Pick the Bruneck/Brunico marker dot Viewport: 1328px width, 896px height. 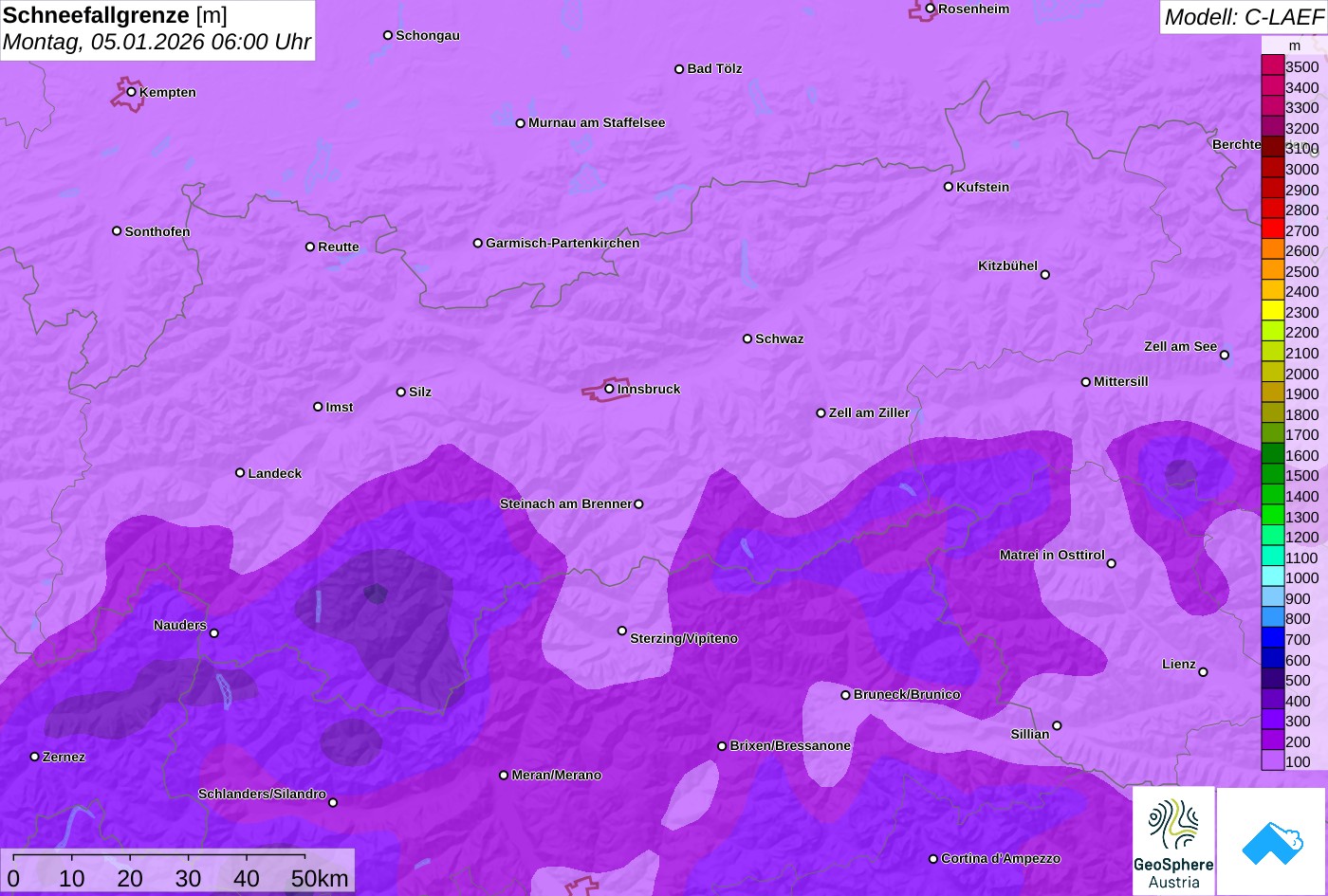tap(845, 695)
